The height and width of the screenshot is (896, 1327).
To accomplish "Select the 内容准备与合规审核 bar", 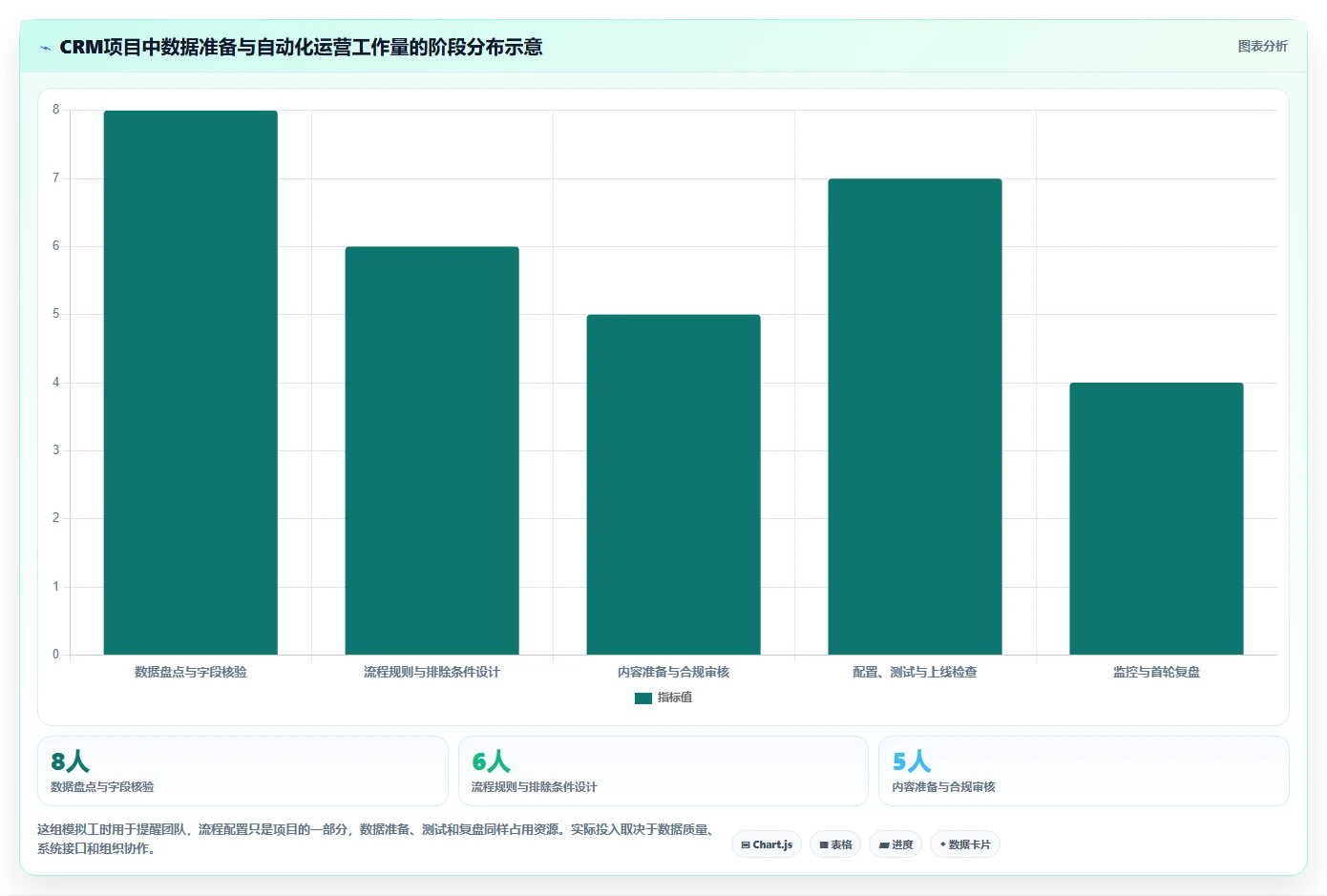I will pyautogui.click(x=674, y=485).
